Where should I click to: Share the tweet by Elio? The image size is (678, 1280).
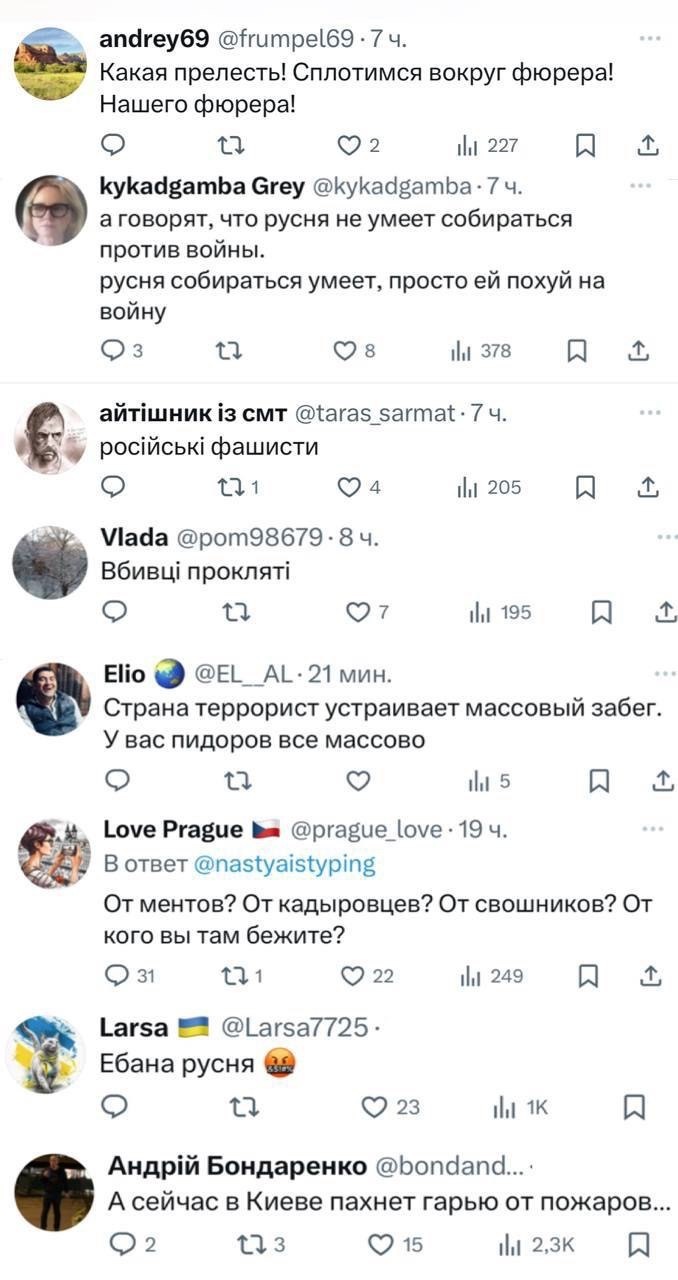click(662, 781)
